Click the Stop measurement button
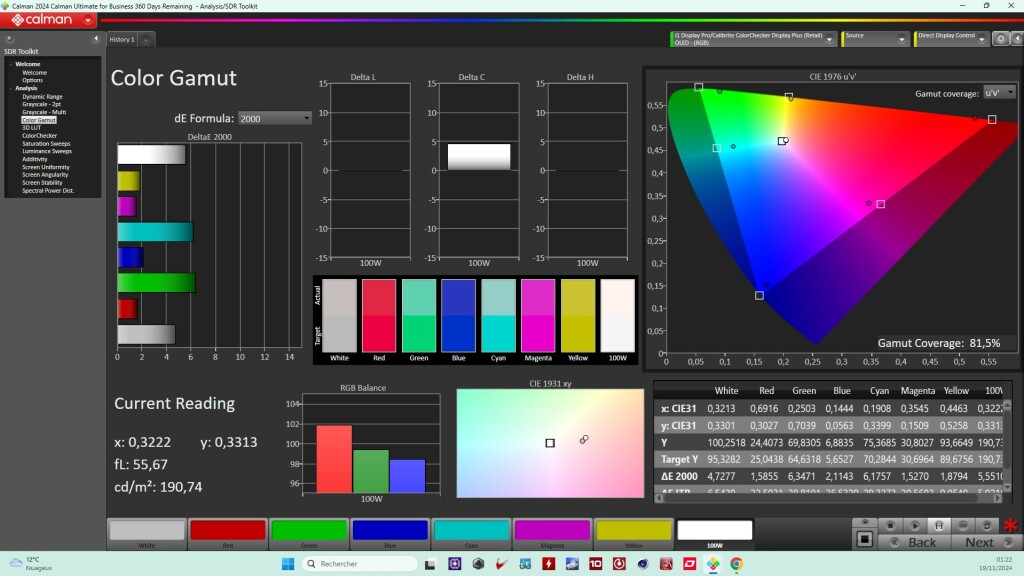The width and height of the screenshot is (1024, 576). [890, 525]
